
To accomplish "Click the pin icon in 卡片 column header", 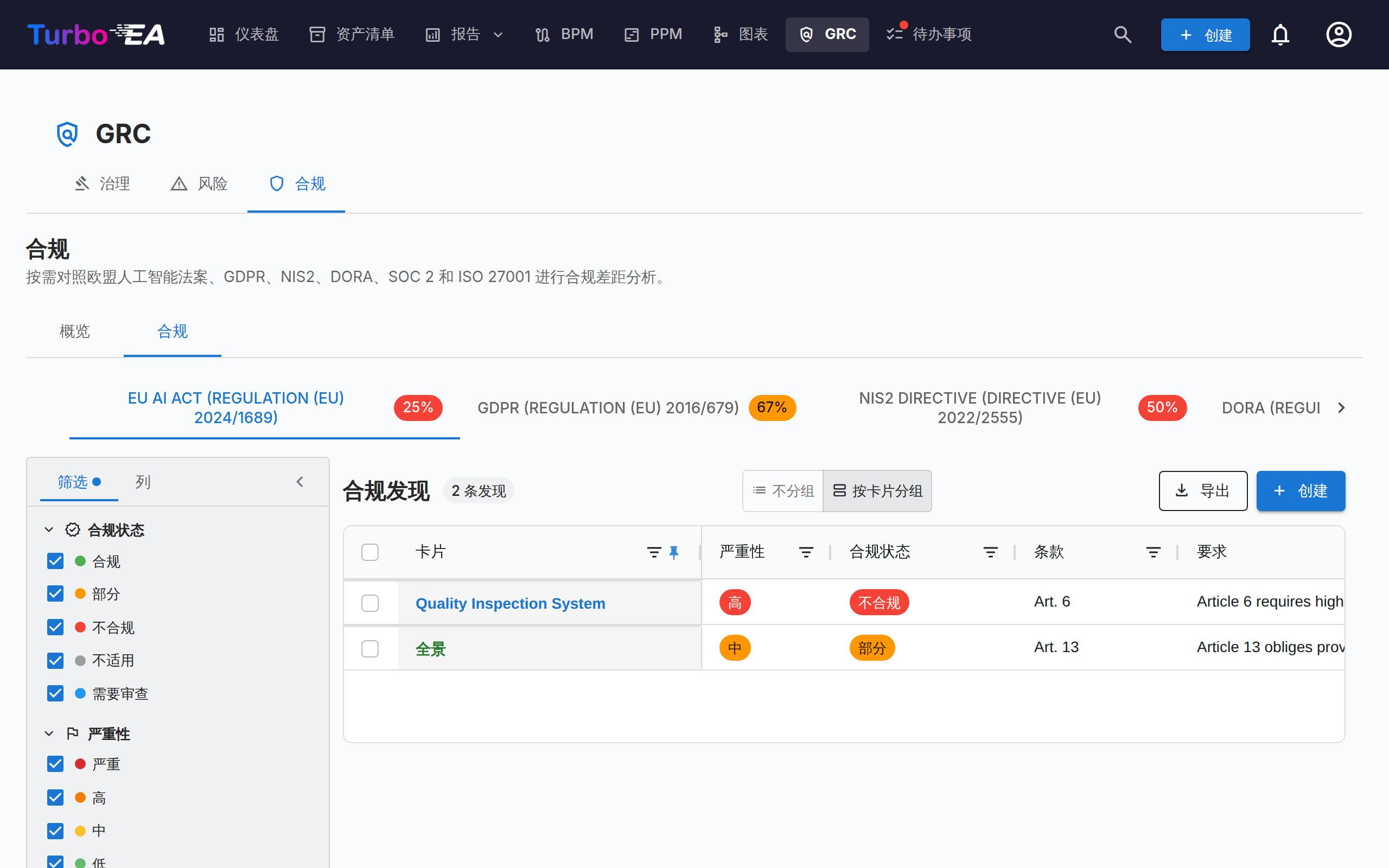I will pyautogui.click(x=674, y=552).
